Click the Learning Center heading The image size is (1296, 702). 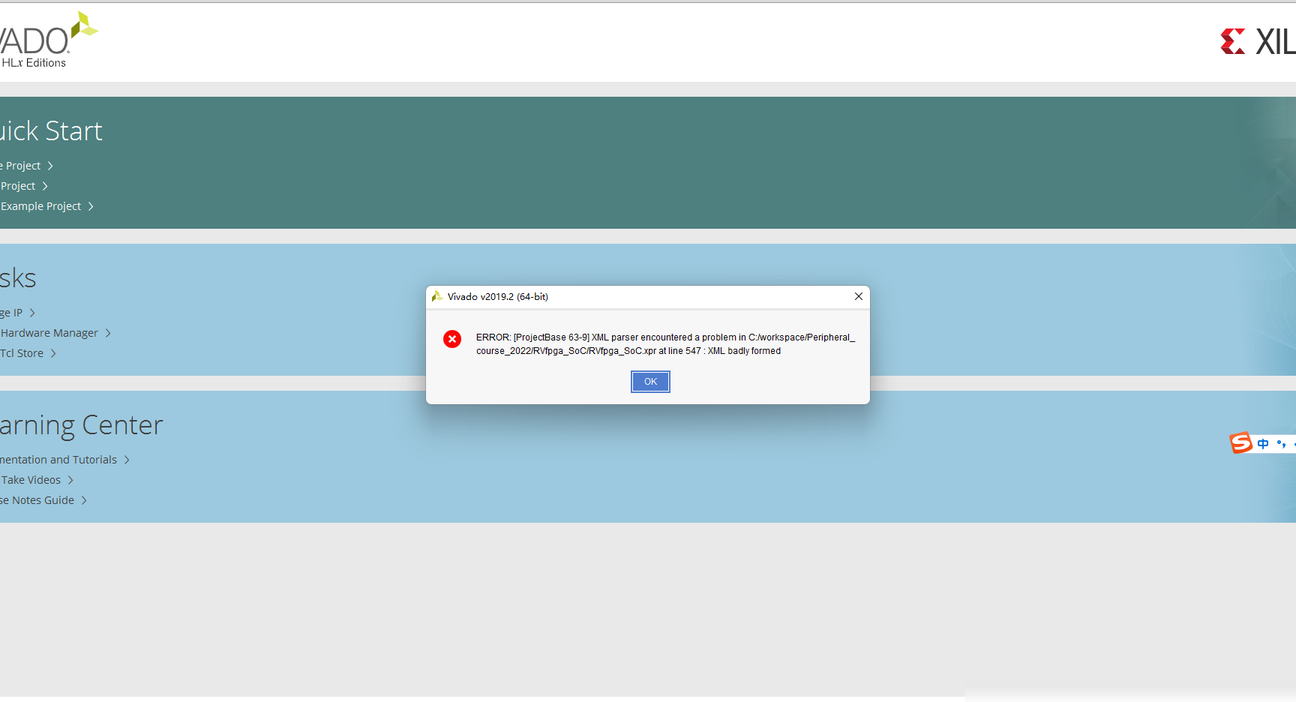pos(81,425)
